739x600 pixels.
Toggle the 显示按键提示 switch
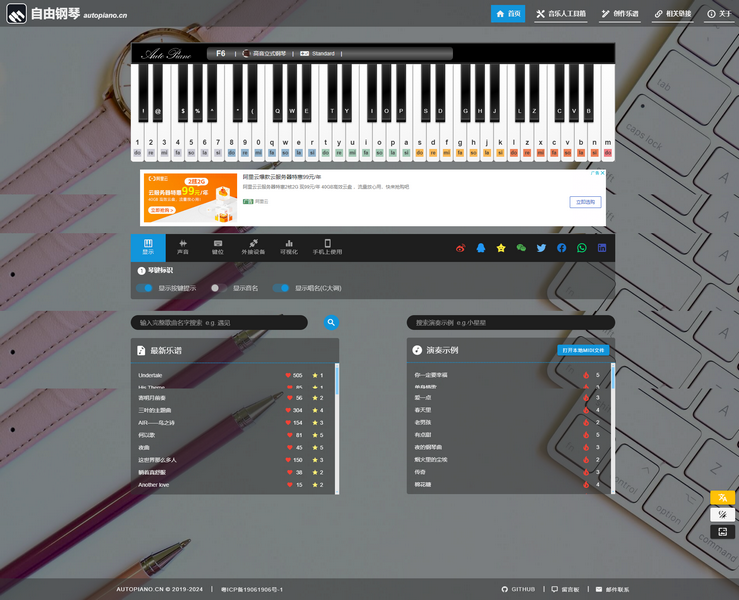point(145,288)
